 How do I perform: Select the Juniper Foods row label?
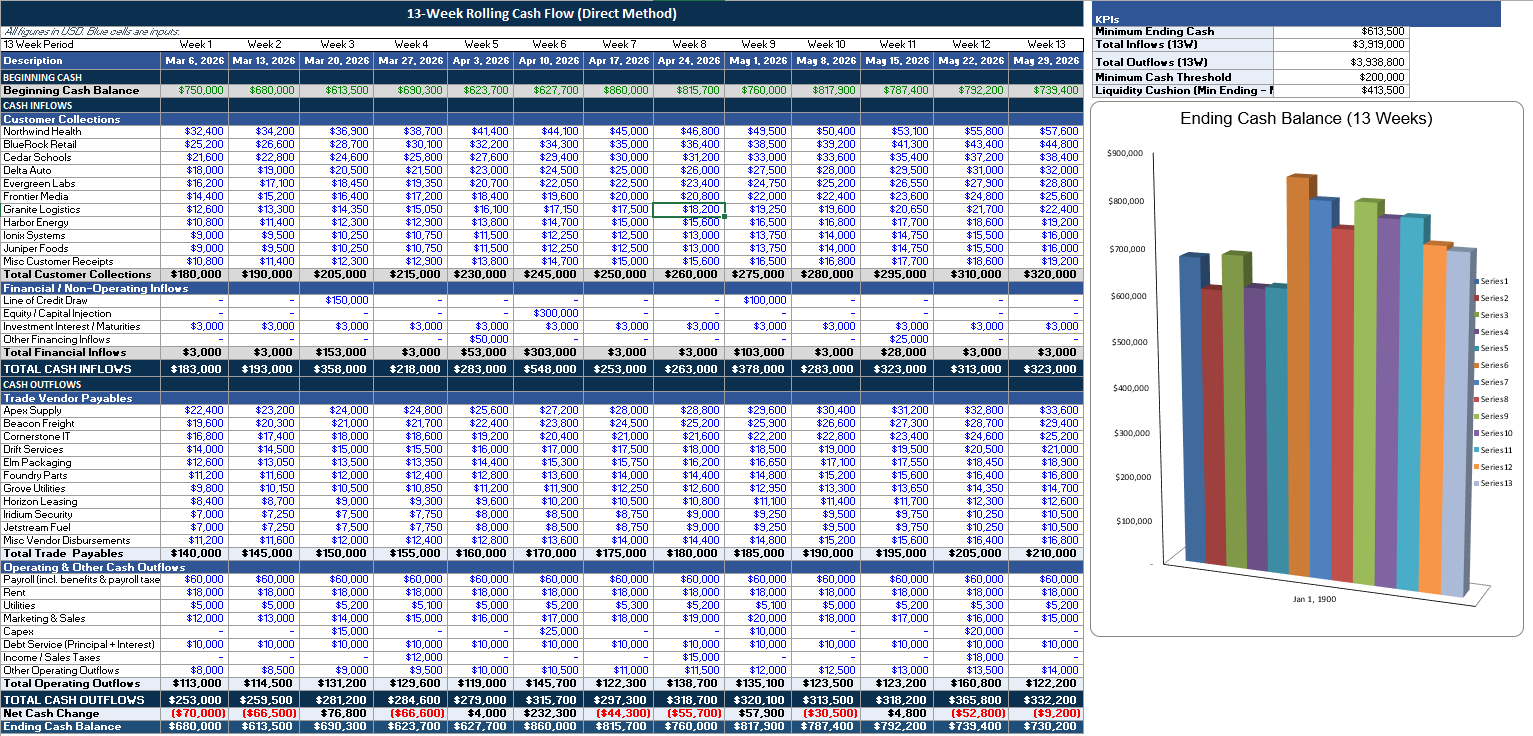(81, 248)
